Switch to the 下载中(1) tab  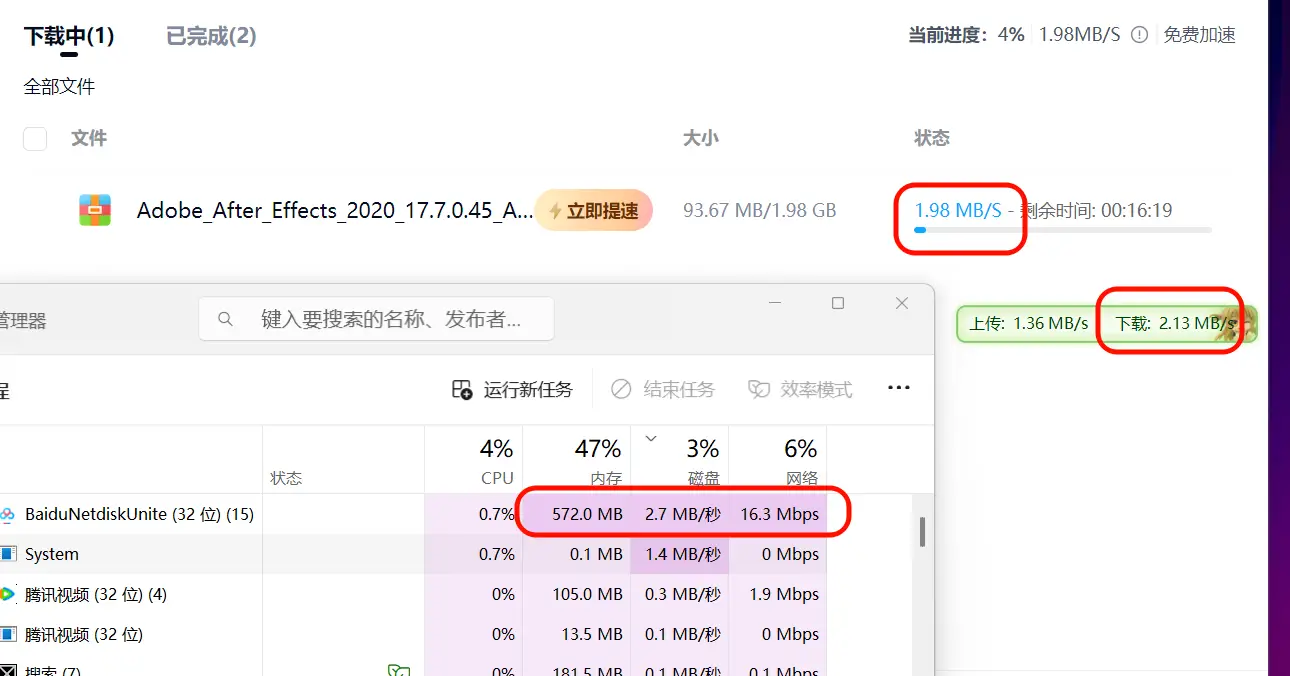(x=69, y=36)
